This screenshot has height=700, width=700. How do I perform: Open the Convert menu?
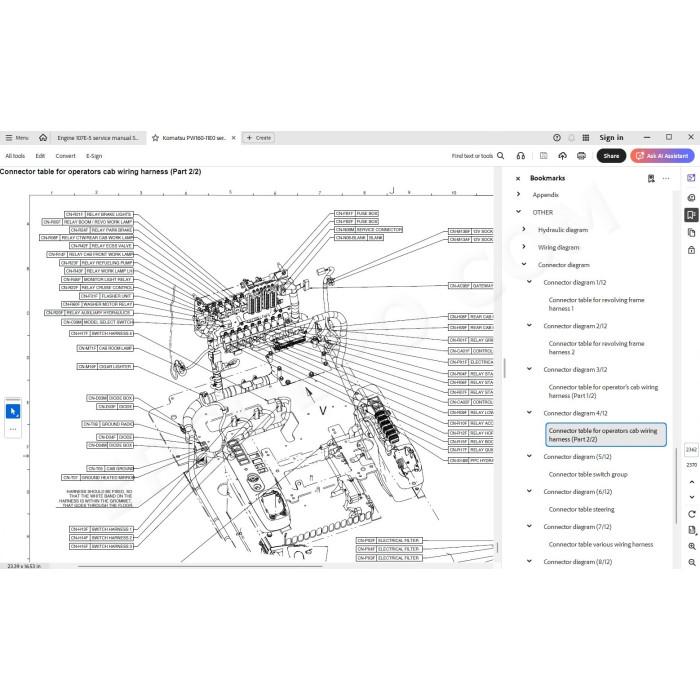click(66, 156)
